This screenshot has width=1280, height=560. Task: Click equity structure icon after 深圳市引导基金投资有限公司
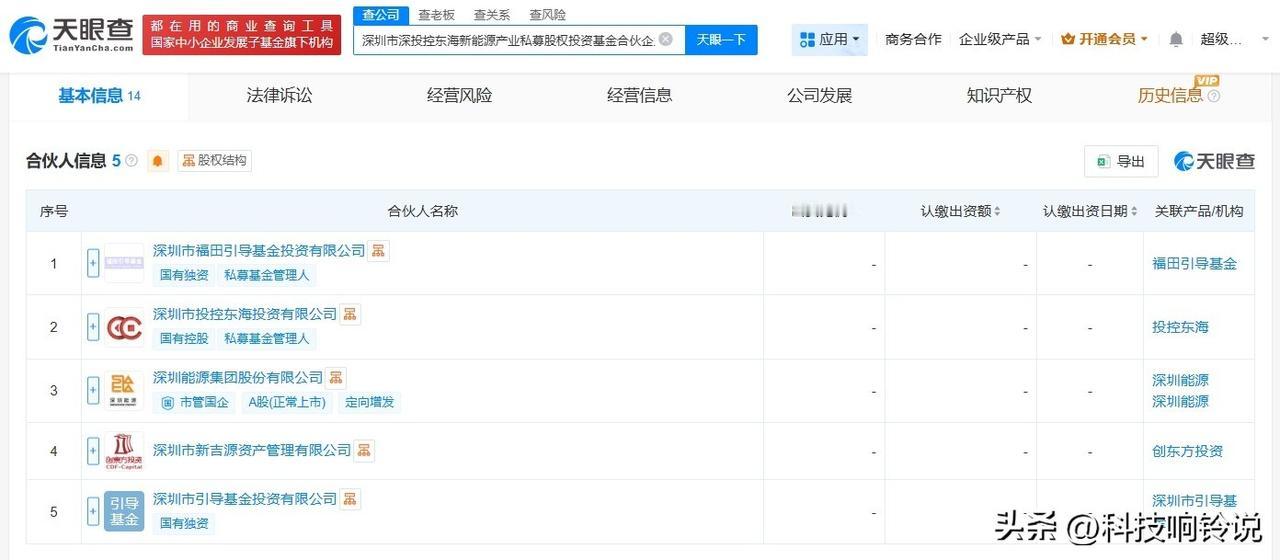(x=350, y=499)
